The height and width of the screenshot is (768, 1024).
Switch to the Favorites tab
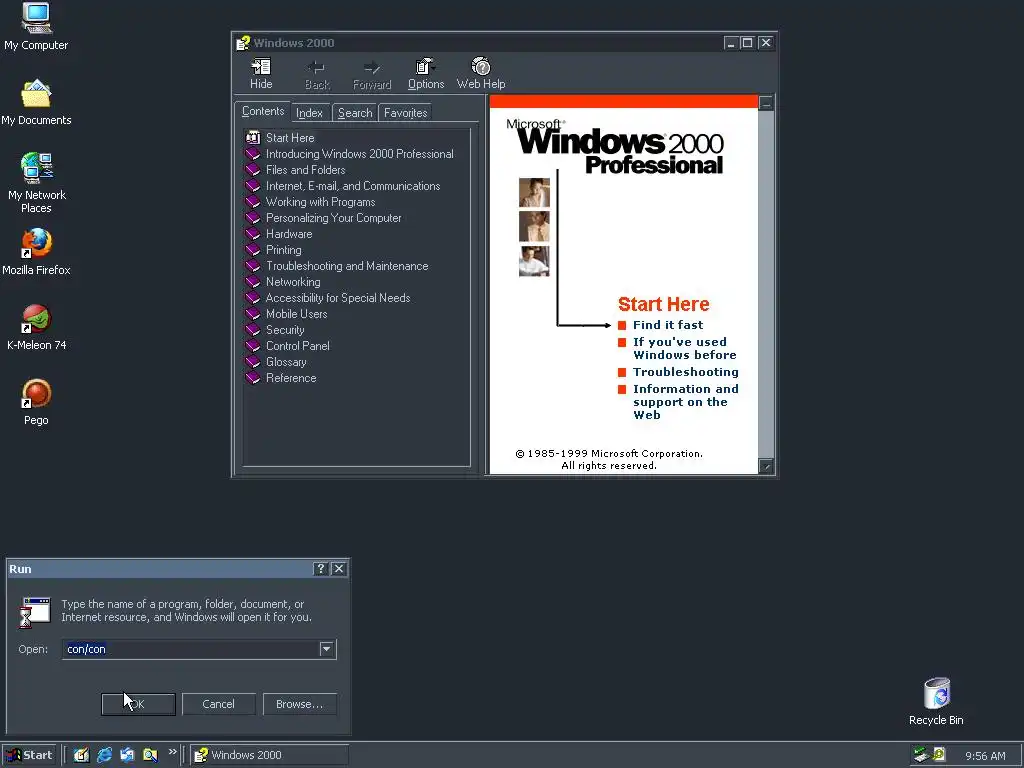pos(405,113)
